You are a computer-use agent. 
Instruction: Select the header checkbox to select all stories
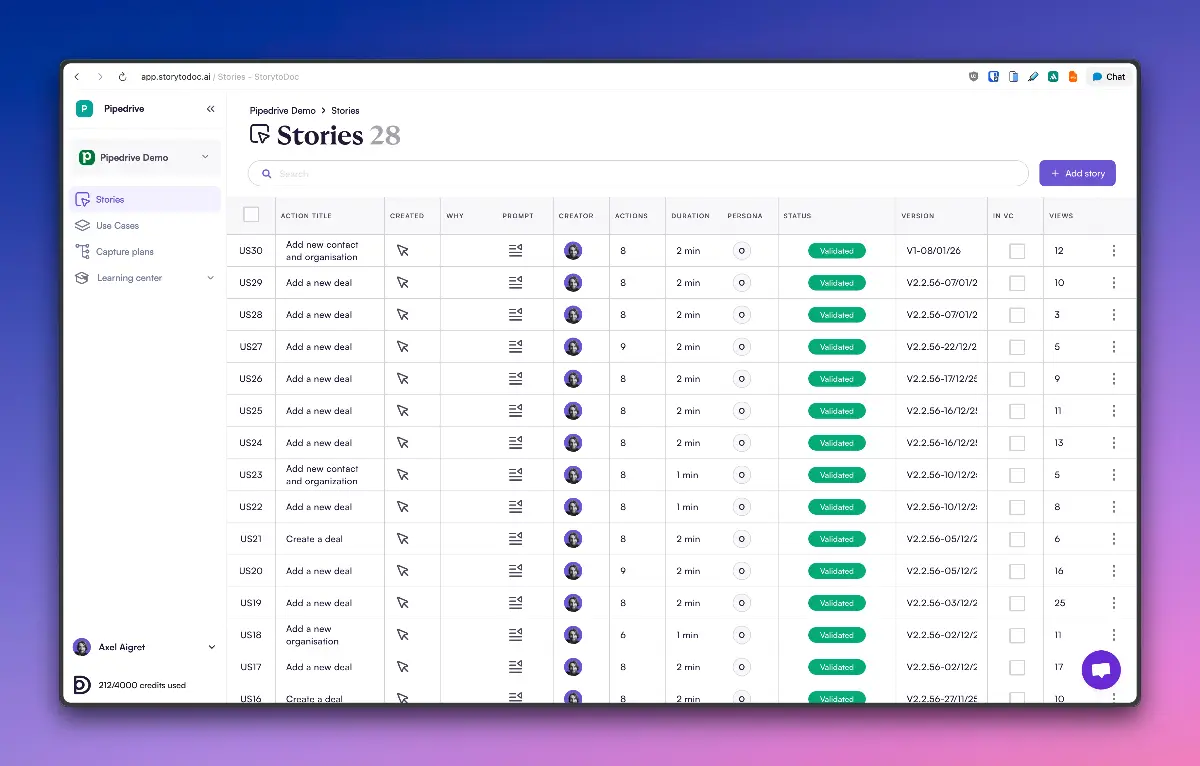point(251,213)
